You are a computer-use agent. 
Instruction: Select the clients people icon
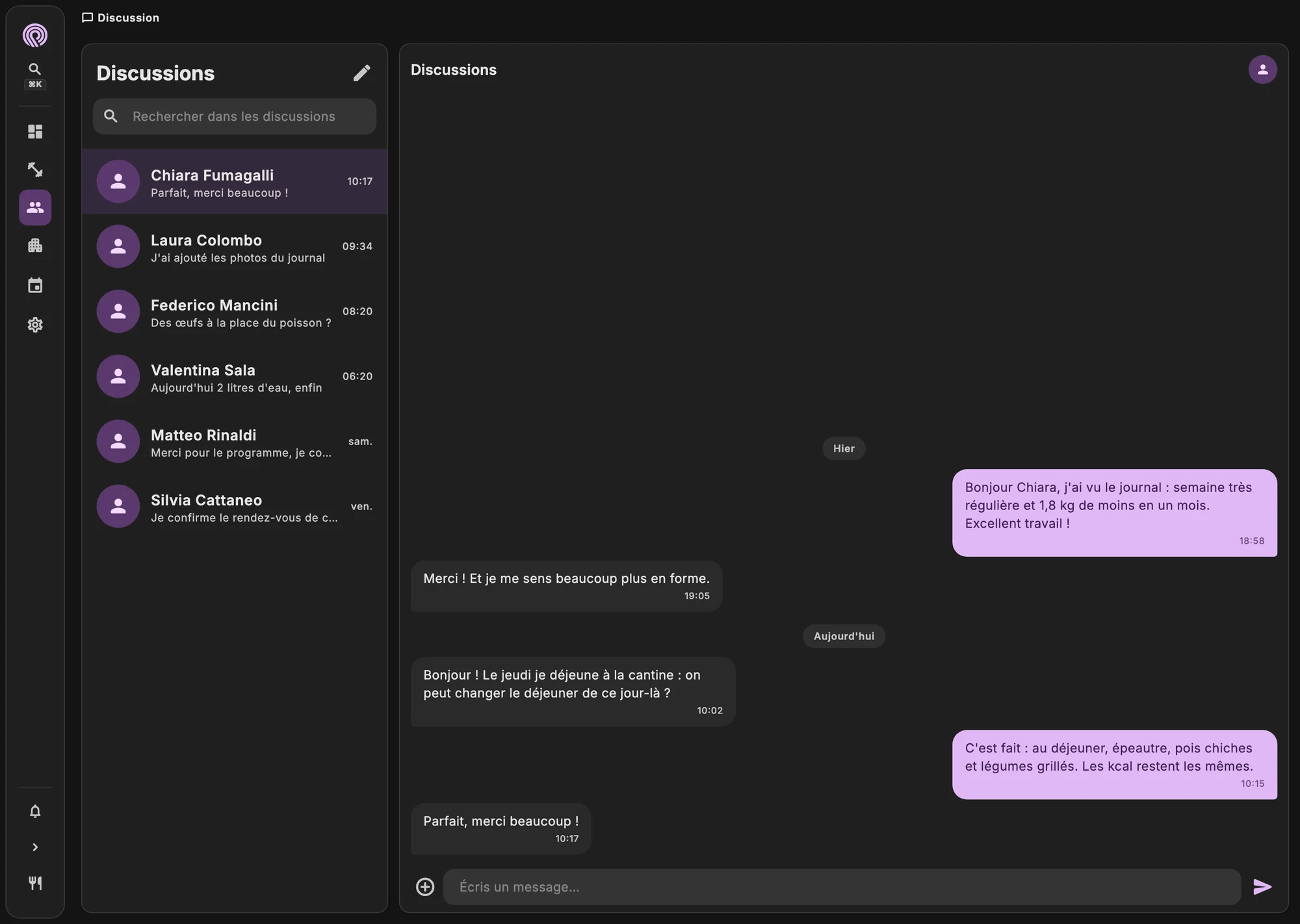[x=35, y=207]
